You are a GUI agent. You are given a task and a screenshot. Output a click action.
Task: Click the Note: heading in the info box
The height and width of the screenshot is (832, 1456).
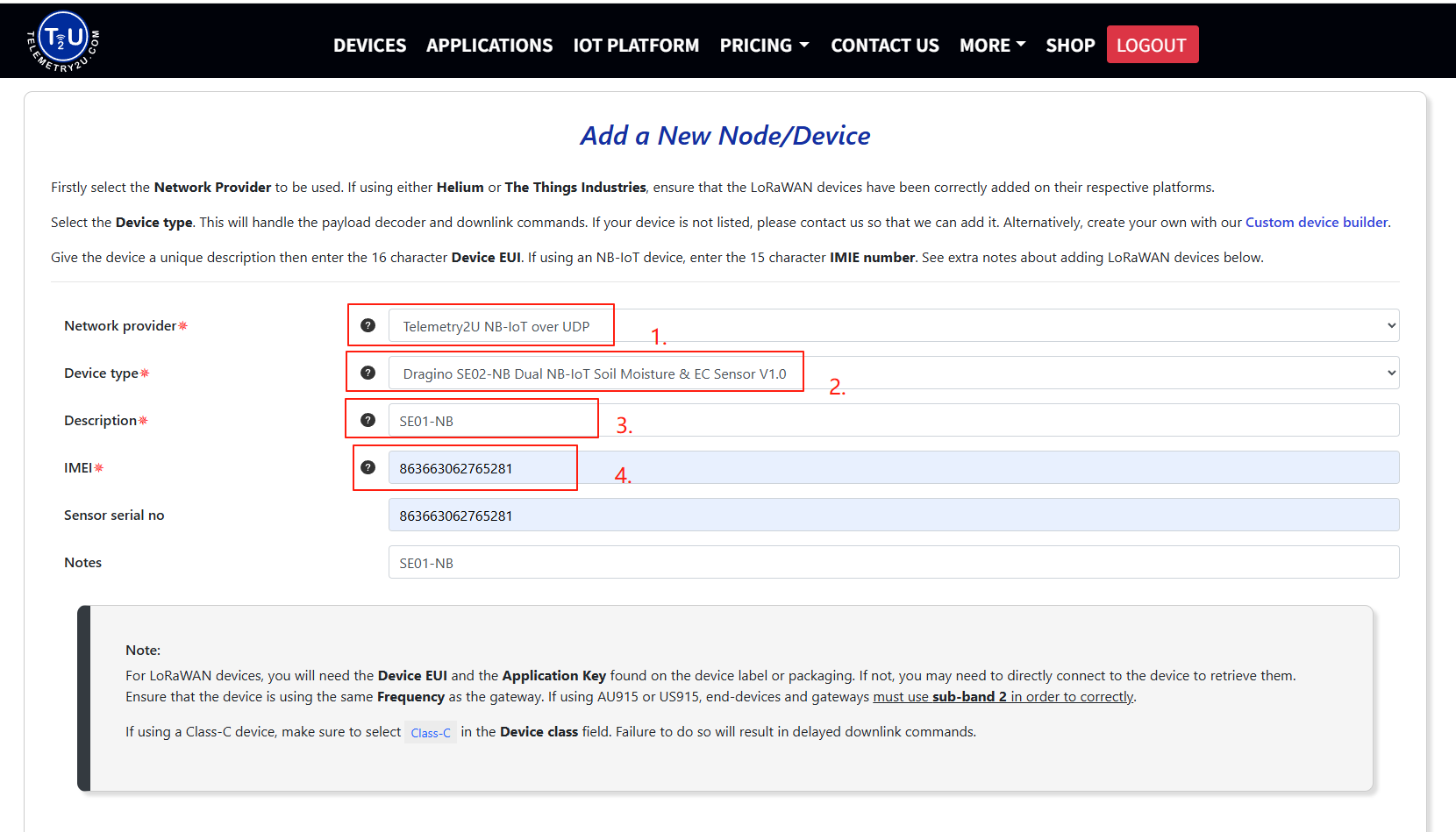[143, 651]
